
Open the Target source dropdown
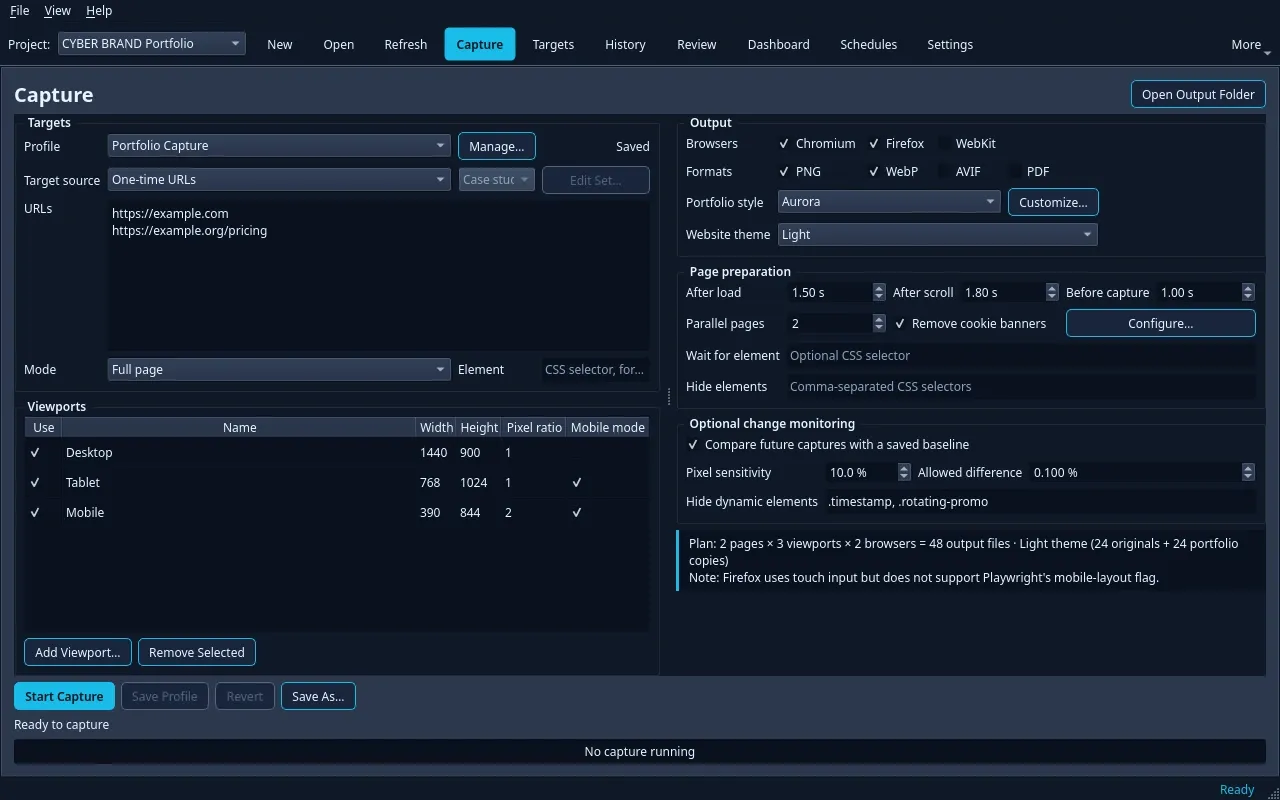279,180
